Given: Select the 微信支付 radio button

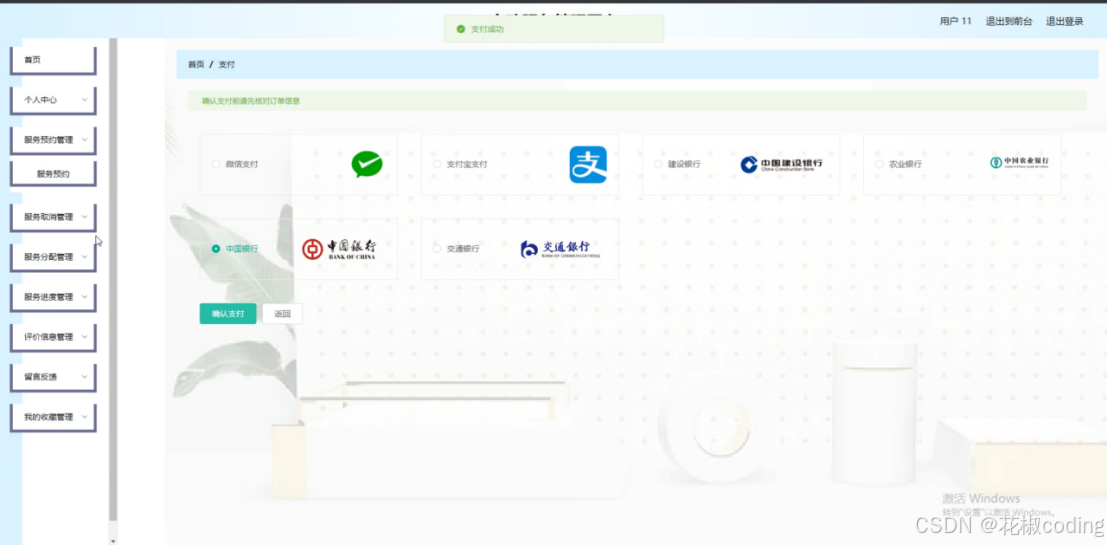Looking at the screenshot, I should tap(216, 164).
